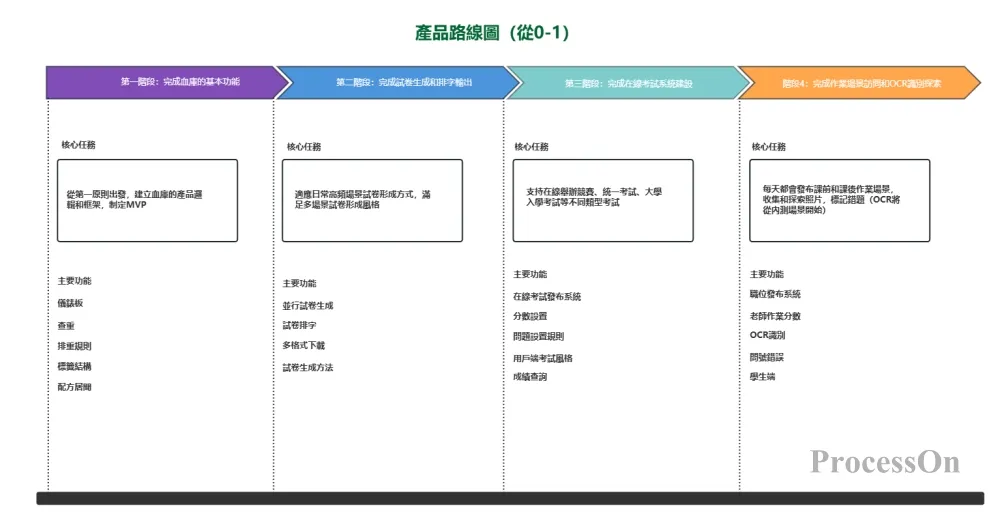The image size is (1000, 521).
Task: Click the OCR識別 feature label
Action: click(x=767, y=335)
